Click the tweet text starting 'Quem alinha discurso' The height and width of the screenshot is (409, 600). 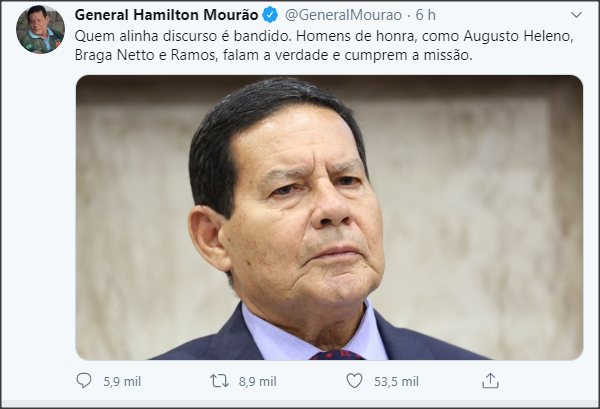pos(324,46)
